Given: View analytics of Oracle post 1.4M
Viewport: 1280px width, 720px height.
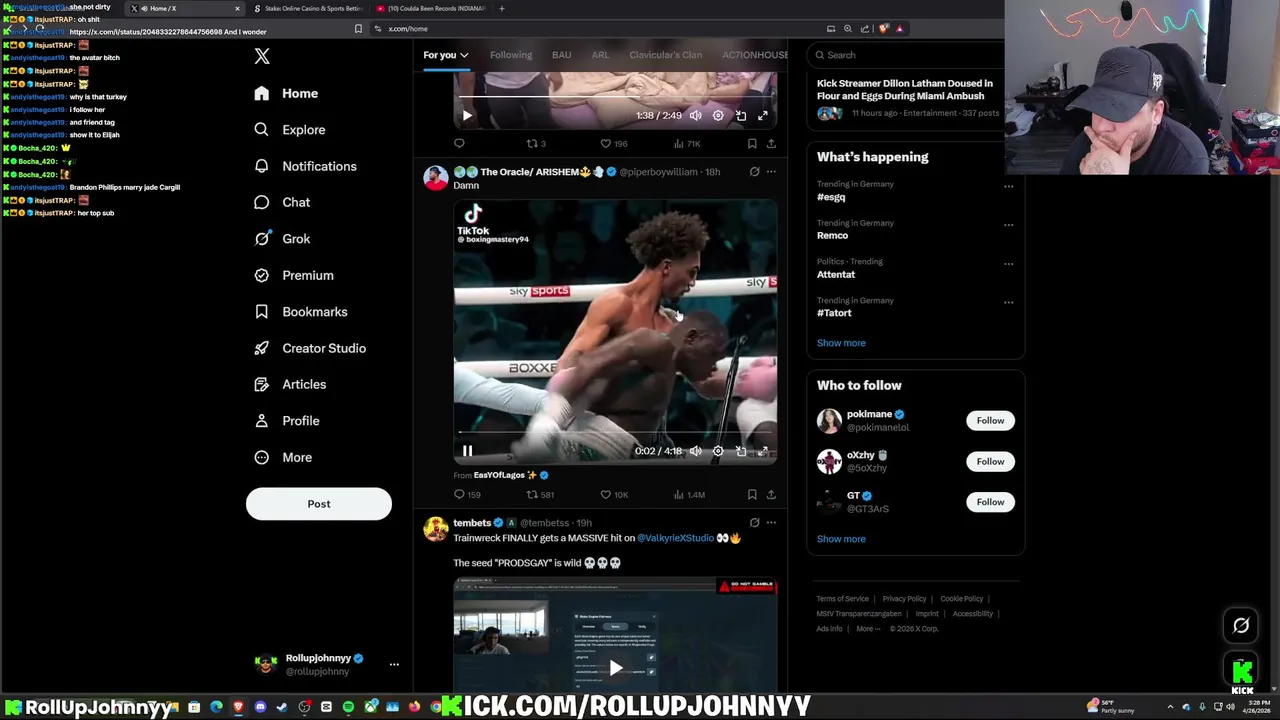Looking at the screenshot, I should coord(689,495).
